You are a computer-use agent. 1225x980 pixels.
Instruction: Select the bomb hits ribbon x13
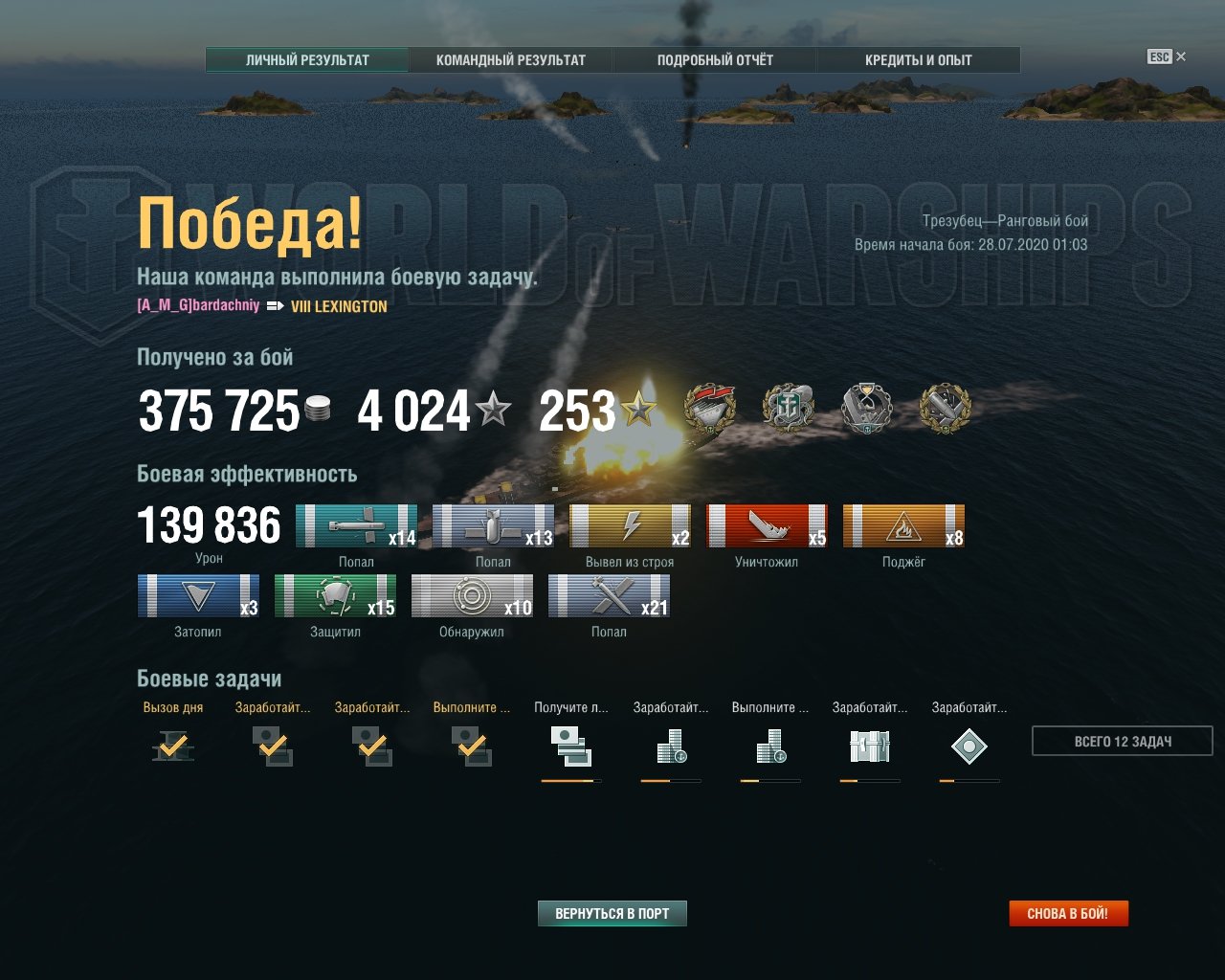coord(493,525)
